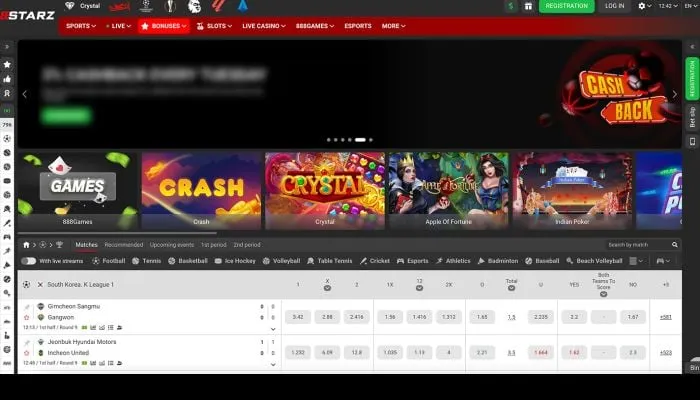Switch to 1st period tab
This screenshot has width=700, height=400.
click(x=213, y=245)
